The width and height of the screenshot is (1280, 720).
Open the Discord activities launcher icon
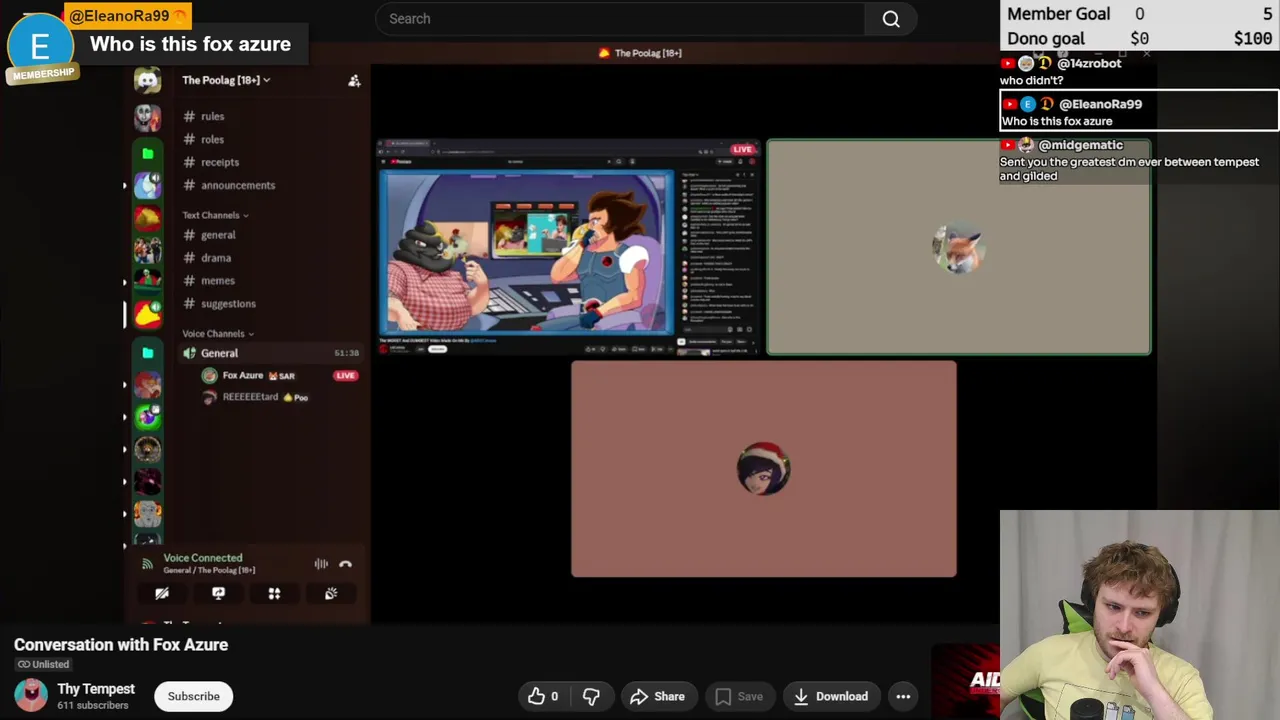pos(274,594)
